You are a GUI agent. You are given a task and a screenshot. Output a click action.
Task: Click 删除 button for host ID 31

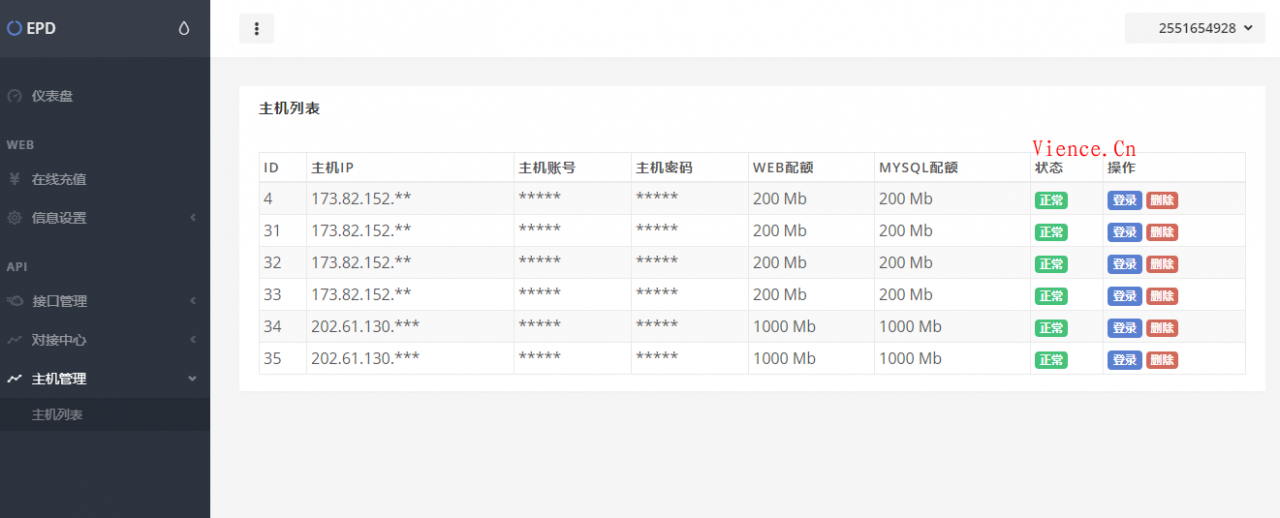click(x=1162, y=232)
